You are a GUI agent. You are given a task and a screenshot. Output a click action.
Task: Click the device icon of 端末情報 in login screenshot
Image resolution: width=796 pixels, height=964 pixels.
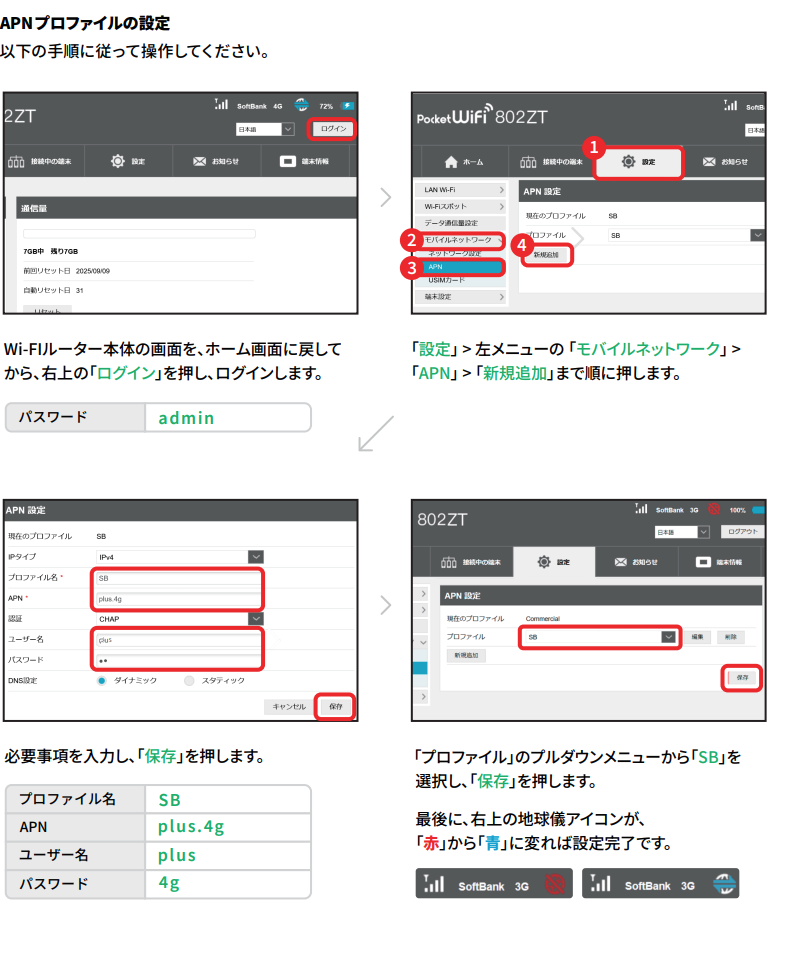point(288,161)
